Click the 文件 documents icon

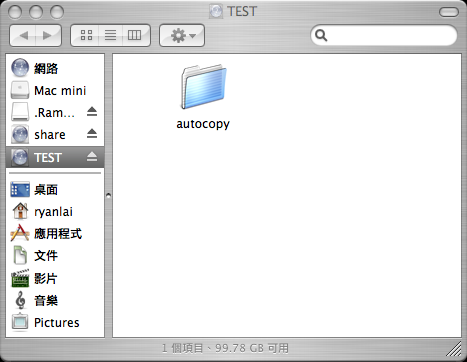pos(20,255)
